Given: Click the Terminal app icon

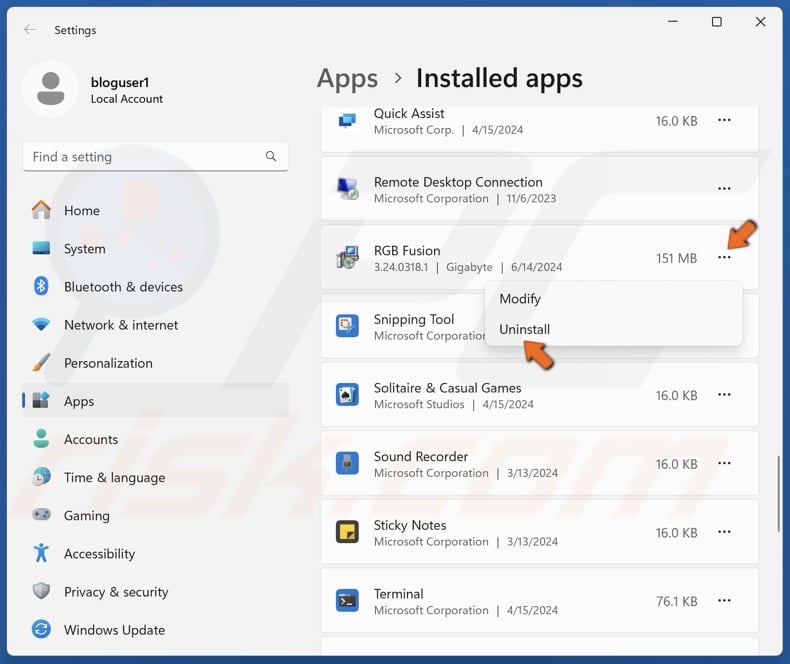Looking at the screenshot, I should point(348,601).
